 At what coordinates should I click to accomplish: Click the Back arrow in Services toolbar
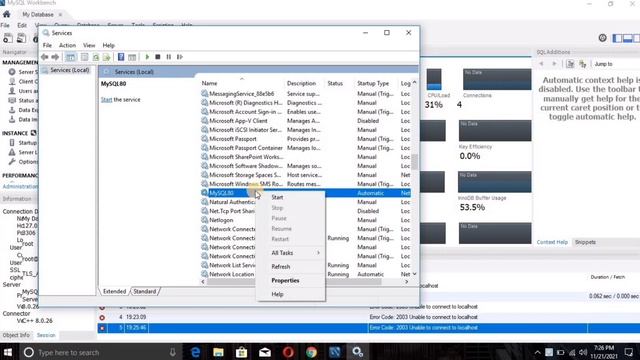(45, 57)
